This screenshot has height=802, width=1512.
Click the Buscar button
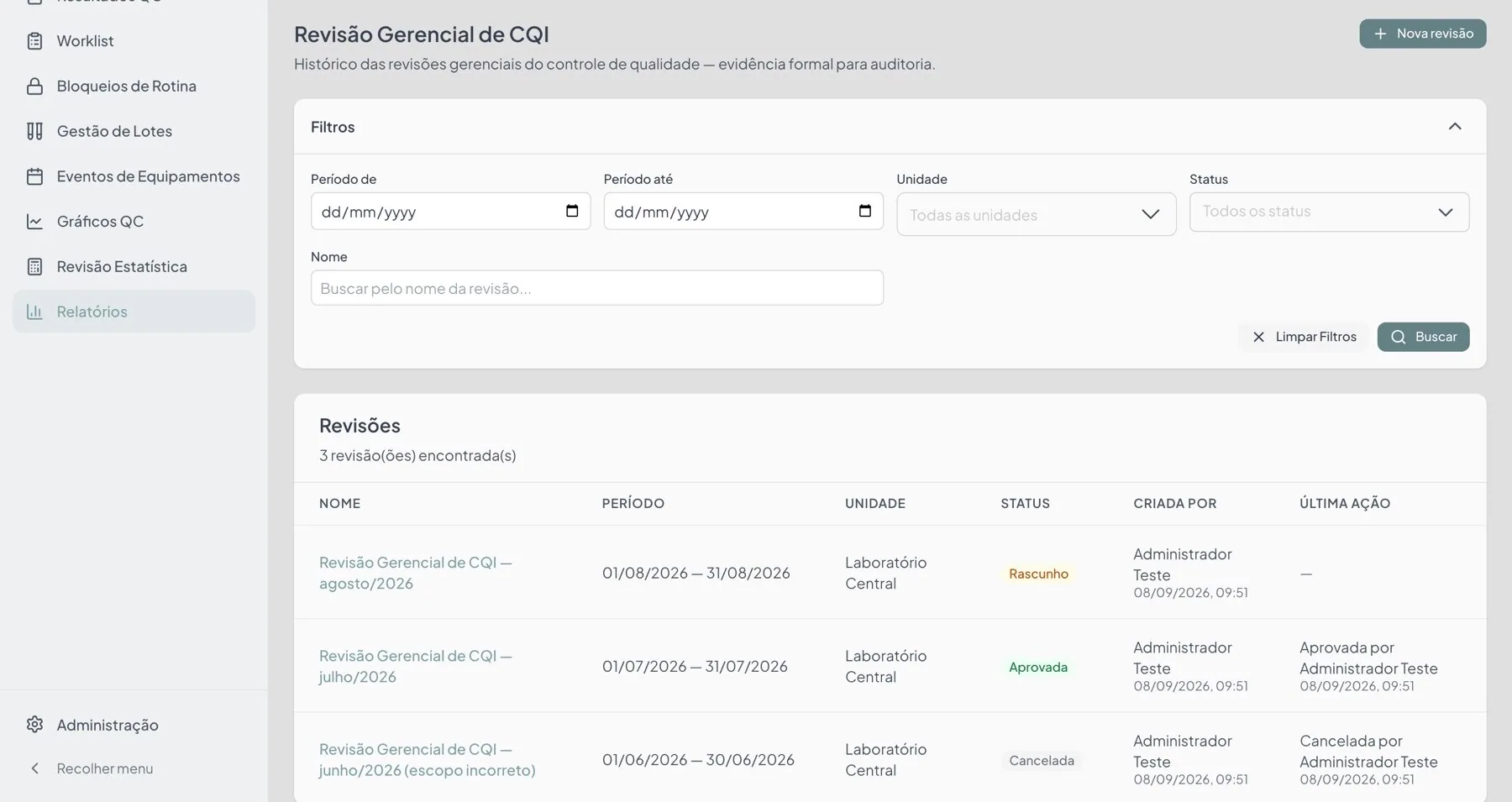click(1423, 337)
